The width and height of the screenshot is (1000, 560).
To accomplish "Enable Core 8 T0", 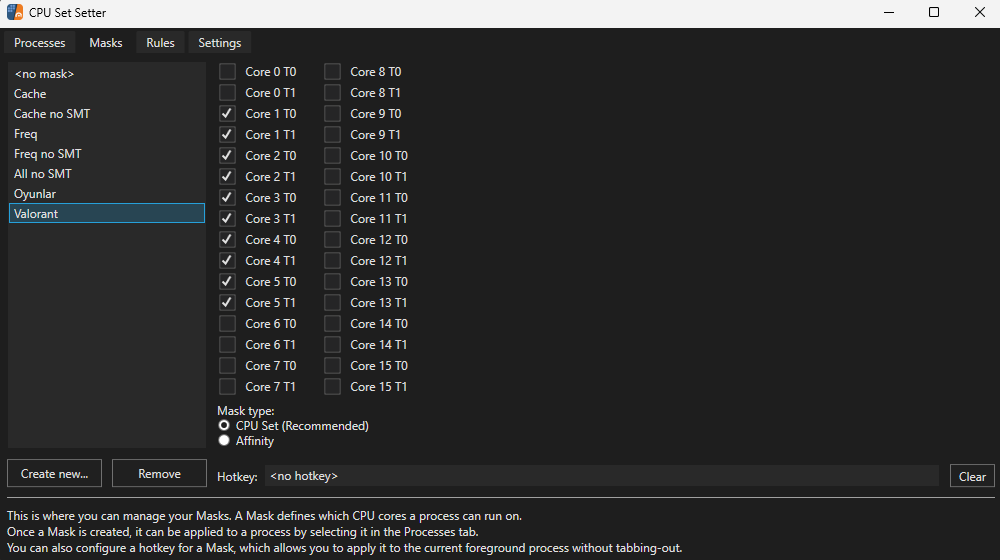I will [332, 71].
